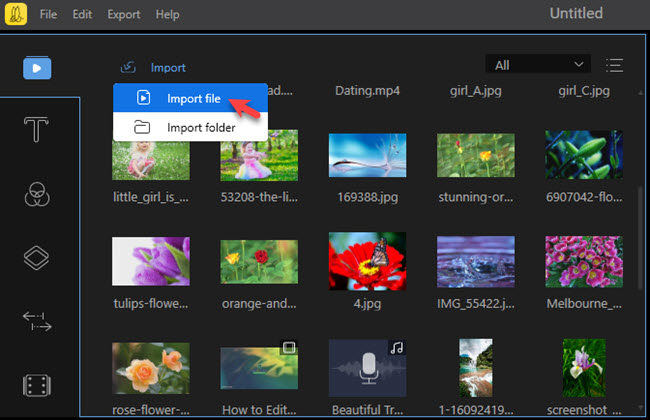The width and height of the screenshot is (650, 420).
Task: Select the Beautiful Tr... audio thumbnail
Action: point(367,368)
